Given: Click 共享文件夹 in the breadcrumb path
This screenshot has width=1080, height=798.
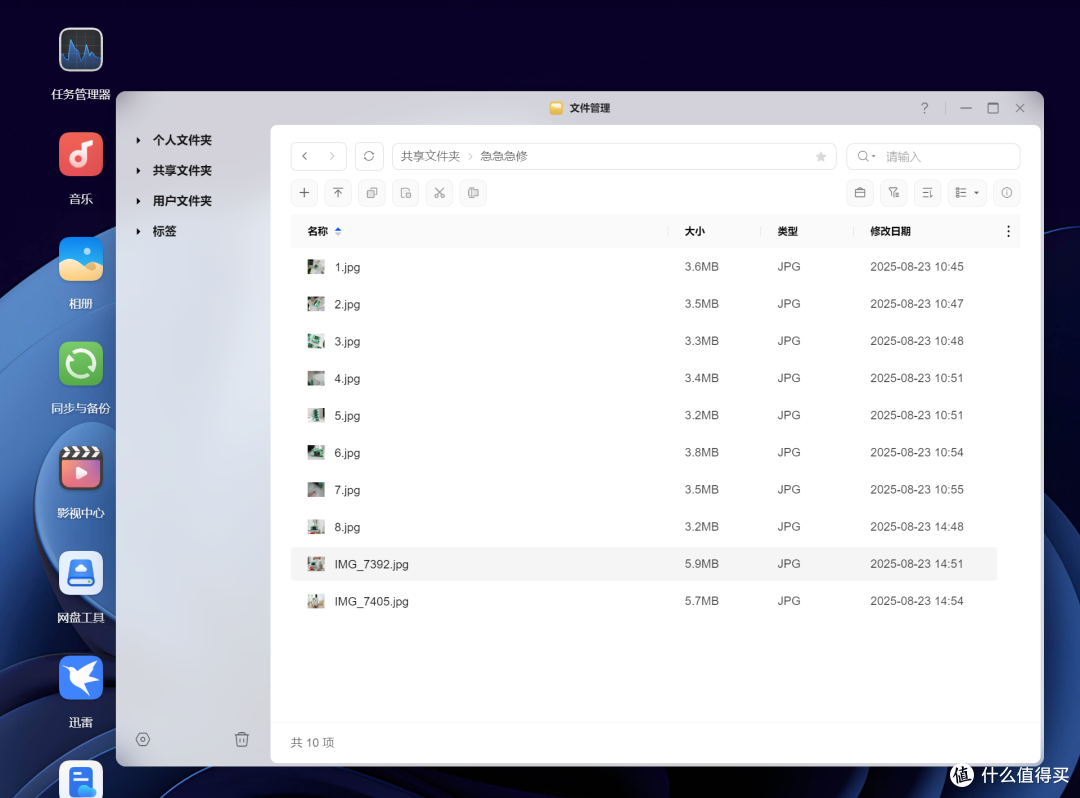Looking at the screenshot, I should pos(430,156).
